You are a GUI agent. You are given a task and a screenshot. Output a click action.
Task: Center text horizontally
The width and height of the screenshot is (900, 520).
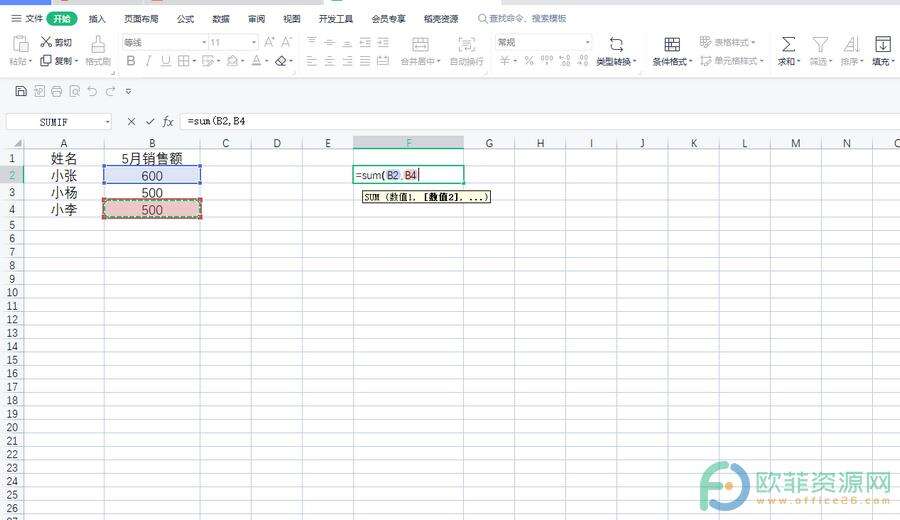(x=329, y=60)
